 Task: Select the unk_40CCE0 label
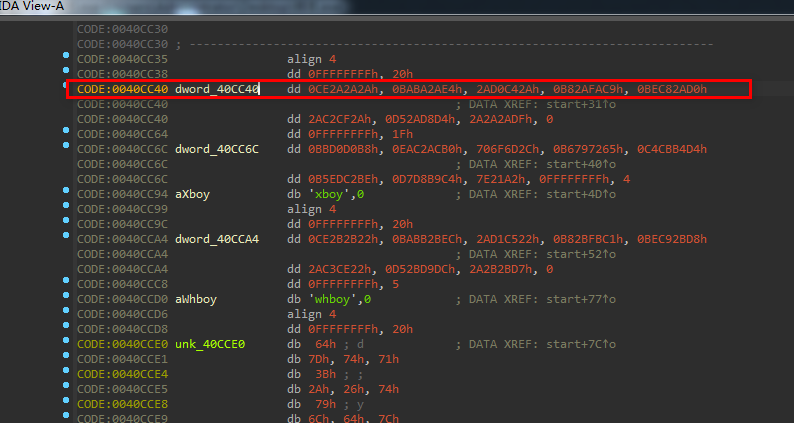[210, 343]
